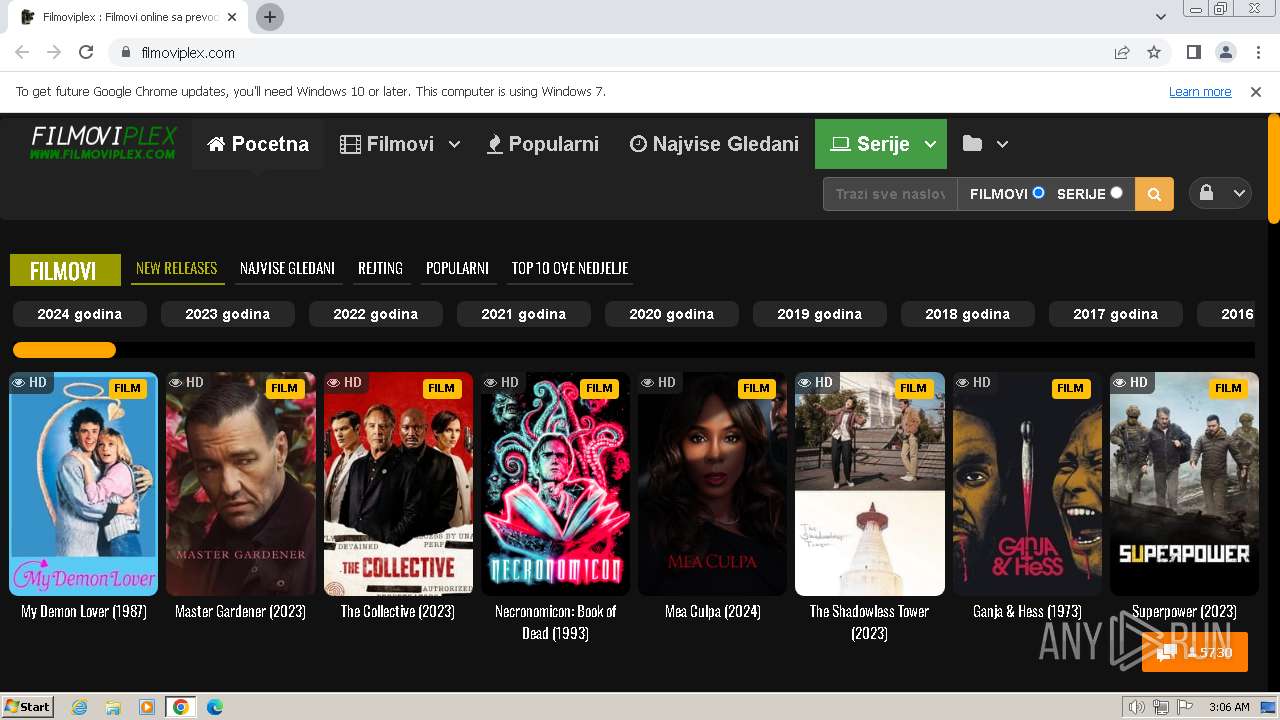Open Microsoft Edge from taskbar
Image resolution: width=1280 pixels, height=720 pixels.
click(215, 707)
